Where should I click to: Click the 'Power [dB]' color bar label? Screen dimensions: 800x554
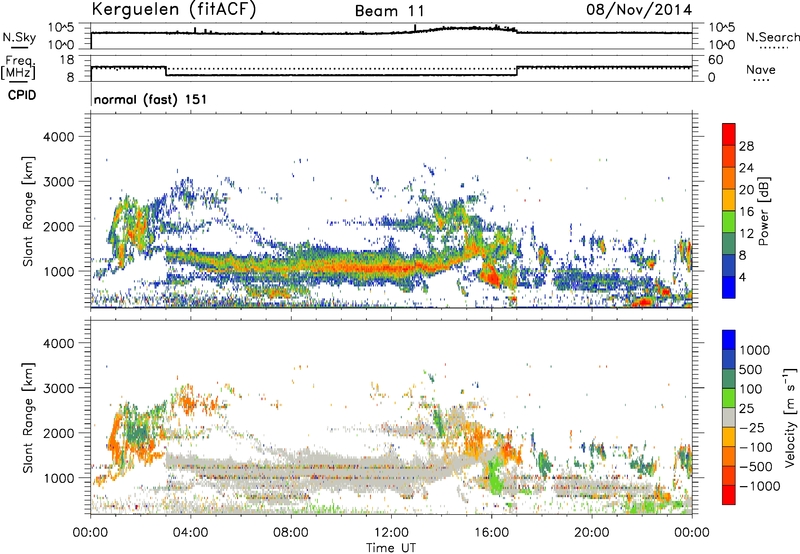pyautogui.click(x=763, y=211)
